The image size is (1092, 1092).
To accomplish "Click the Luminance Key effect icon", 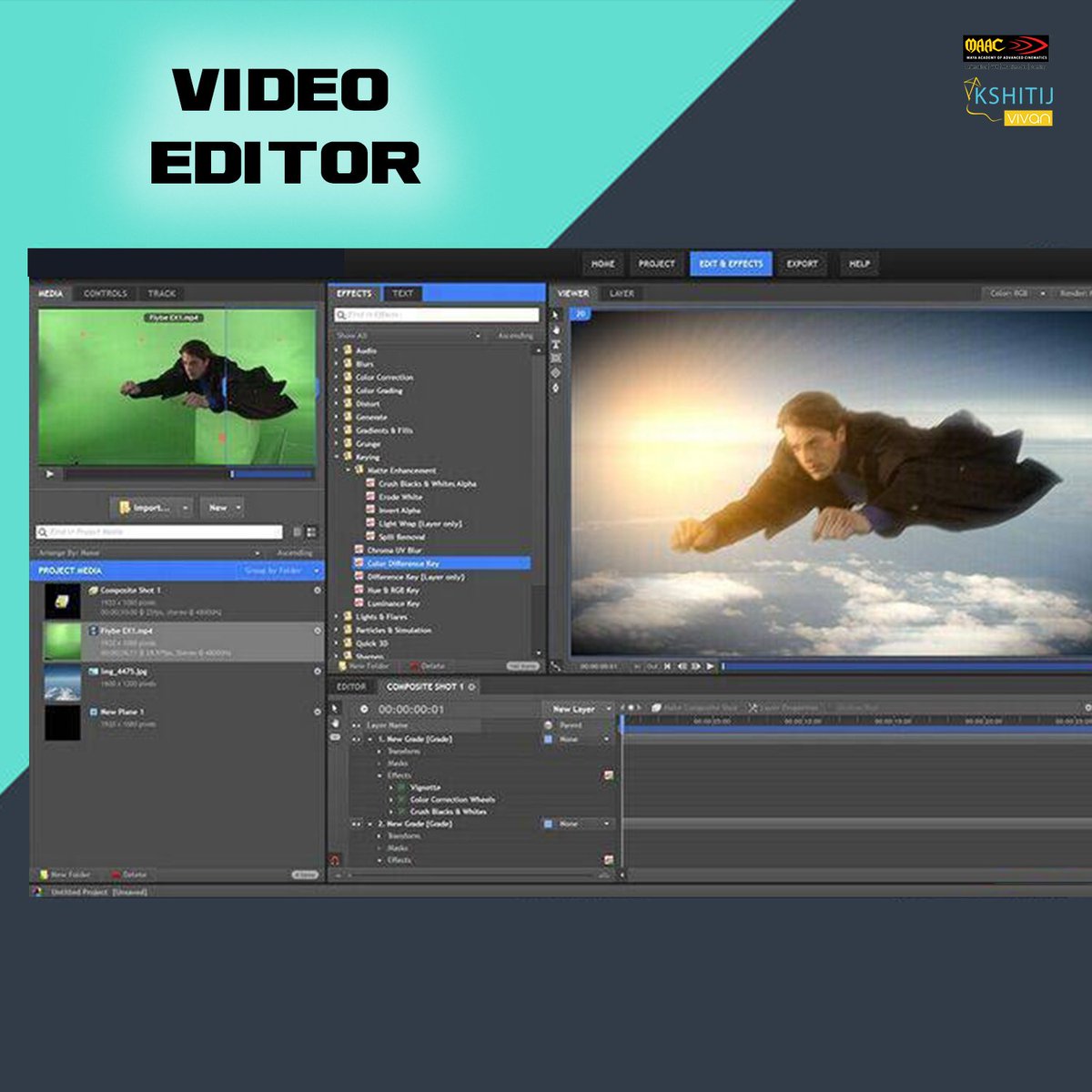I will [359, 603].
